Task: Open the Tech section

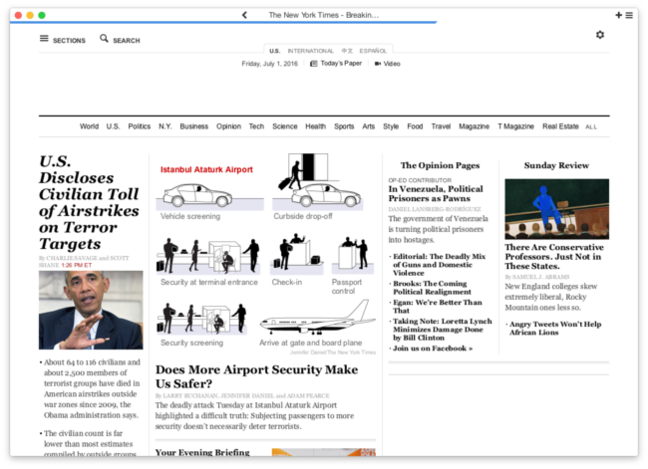Action: click(x=256, y=126)
